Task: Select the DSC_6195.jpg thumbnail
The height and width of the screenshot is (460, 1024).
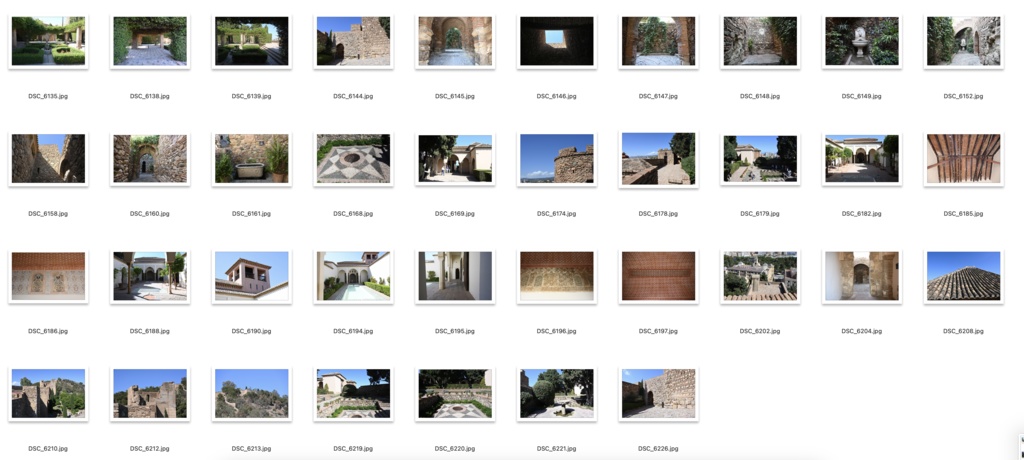Action: click(455, 276)
